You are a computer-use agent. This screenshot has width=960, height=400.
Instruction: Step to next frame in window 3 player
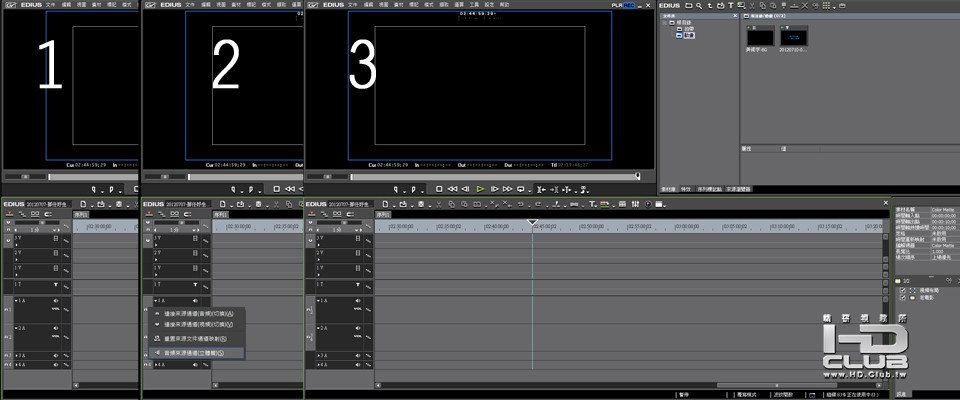(495, 189)
